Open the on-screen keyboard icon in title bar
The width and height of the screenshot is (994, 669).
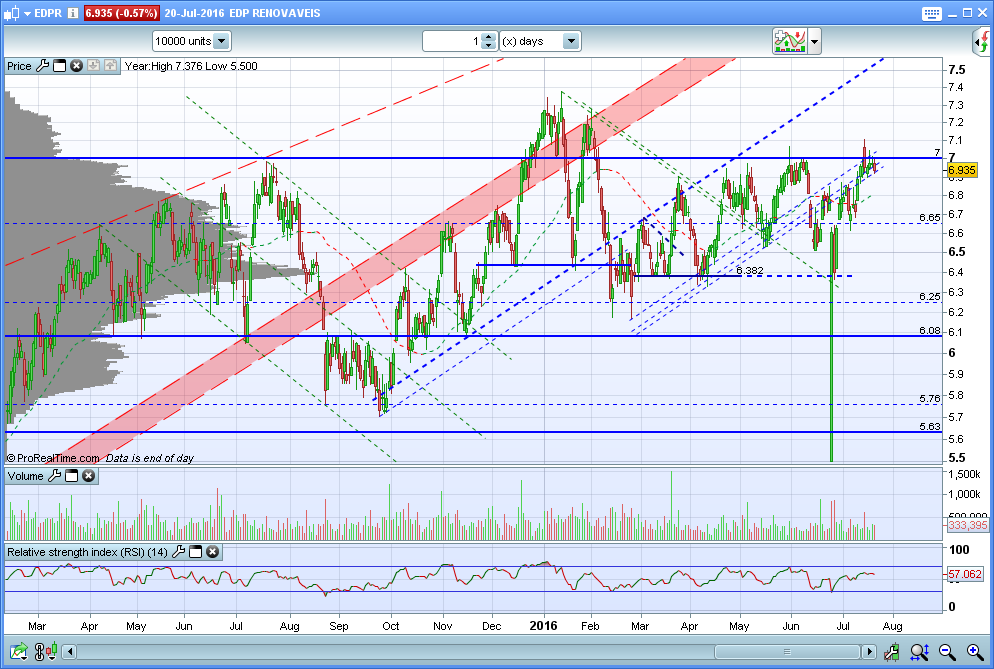click(x=931, y=13)
